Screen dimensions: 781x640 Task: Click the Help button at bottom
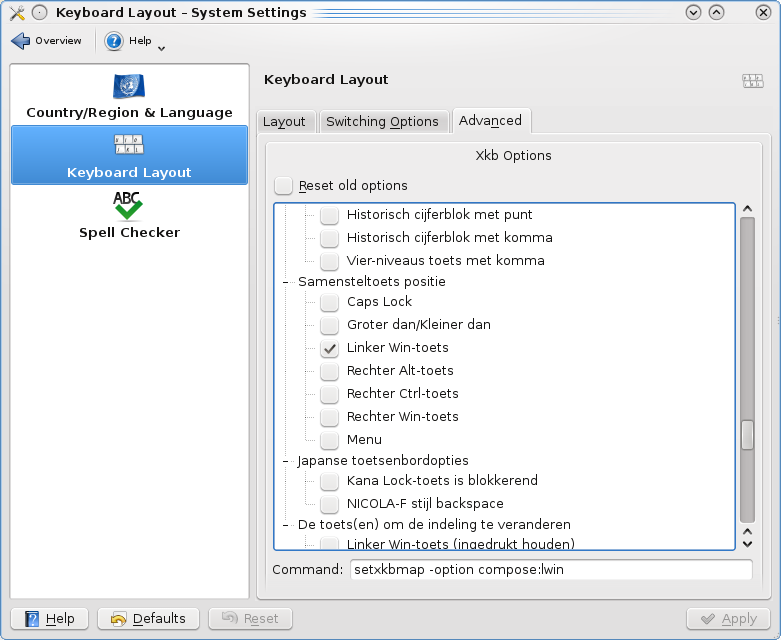[49, 619]
